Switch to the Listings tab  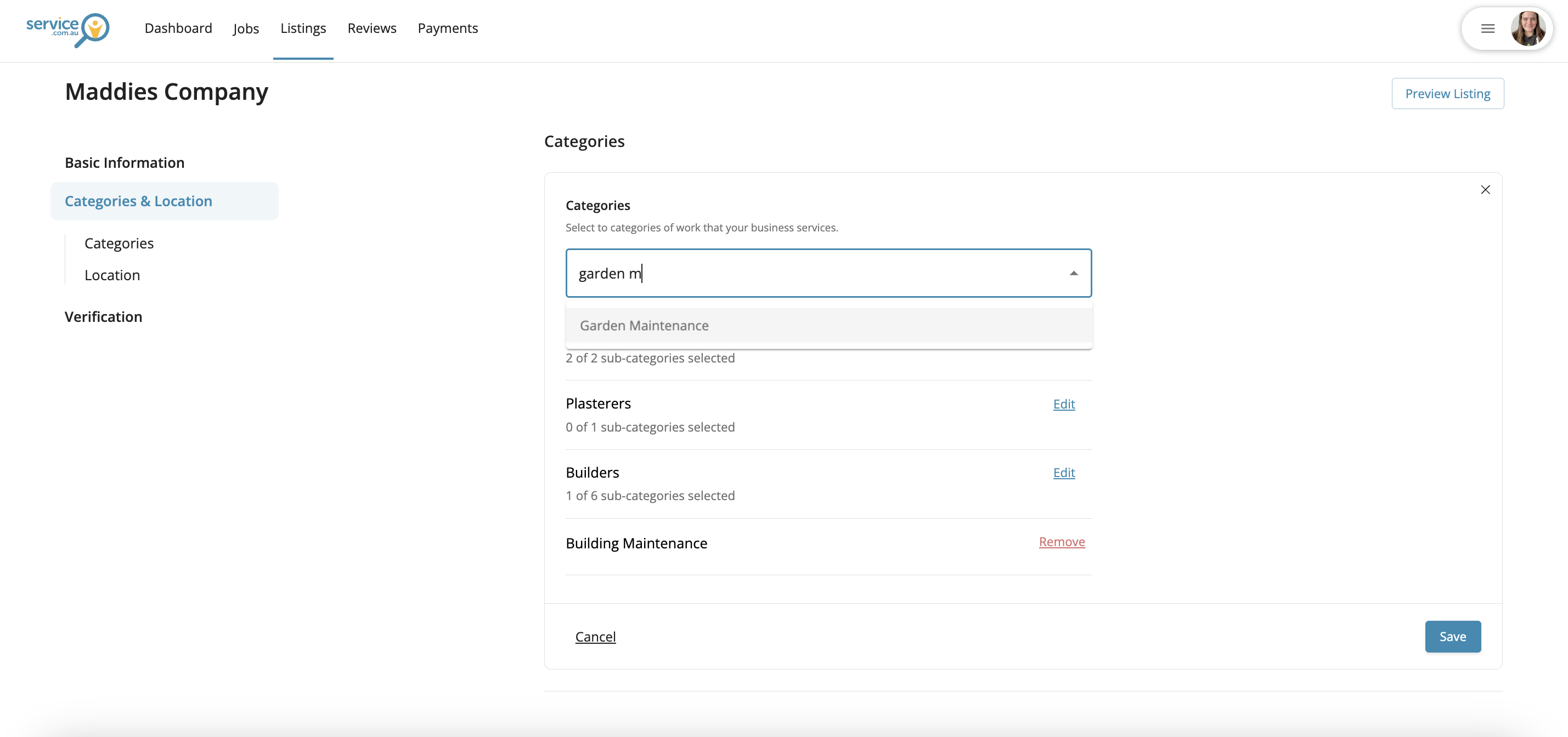coord(303,28)
